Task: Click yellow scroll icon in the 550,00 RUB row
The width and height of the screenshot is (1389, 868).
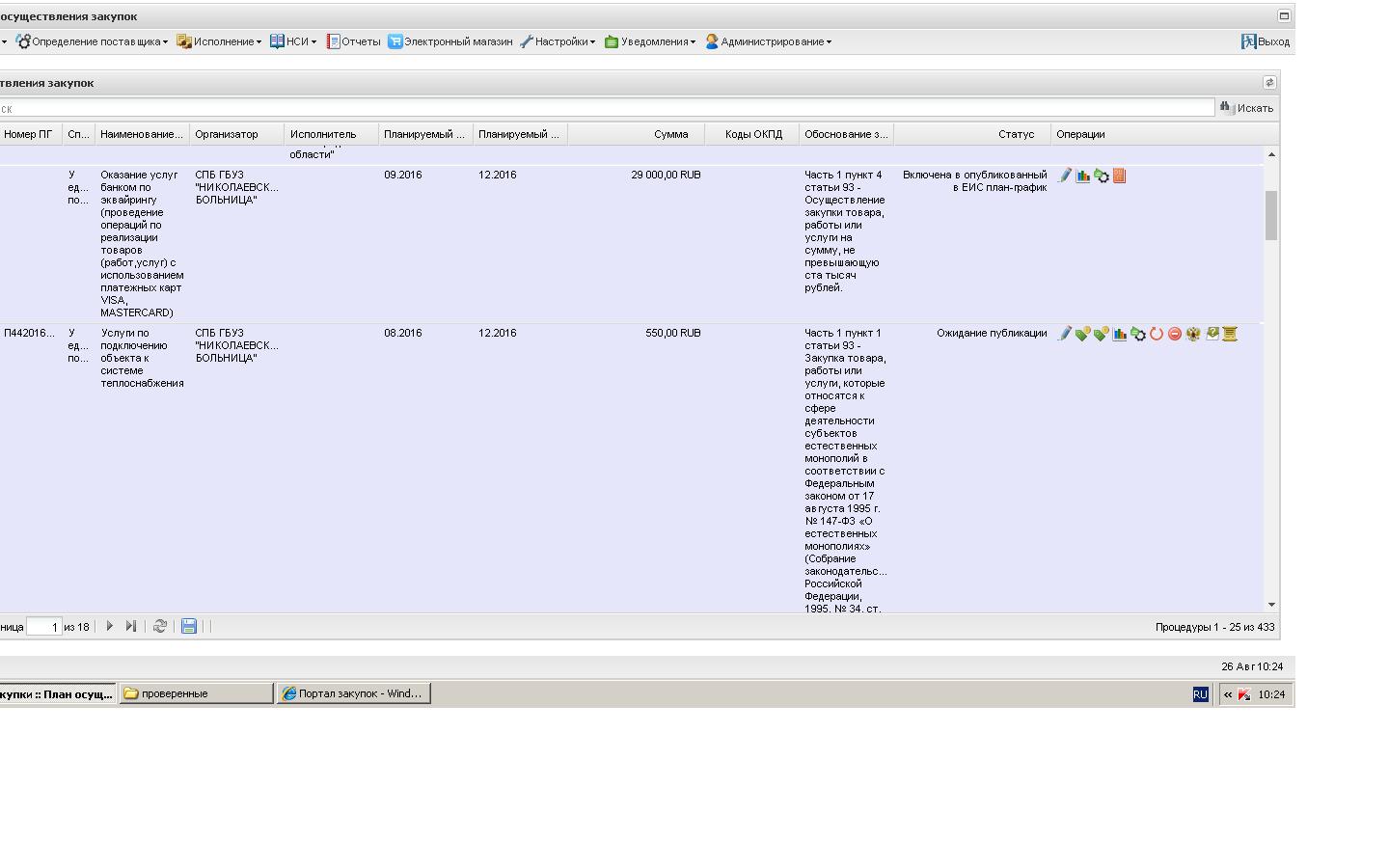Action: click(1230, 334)
